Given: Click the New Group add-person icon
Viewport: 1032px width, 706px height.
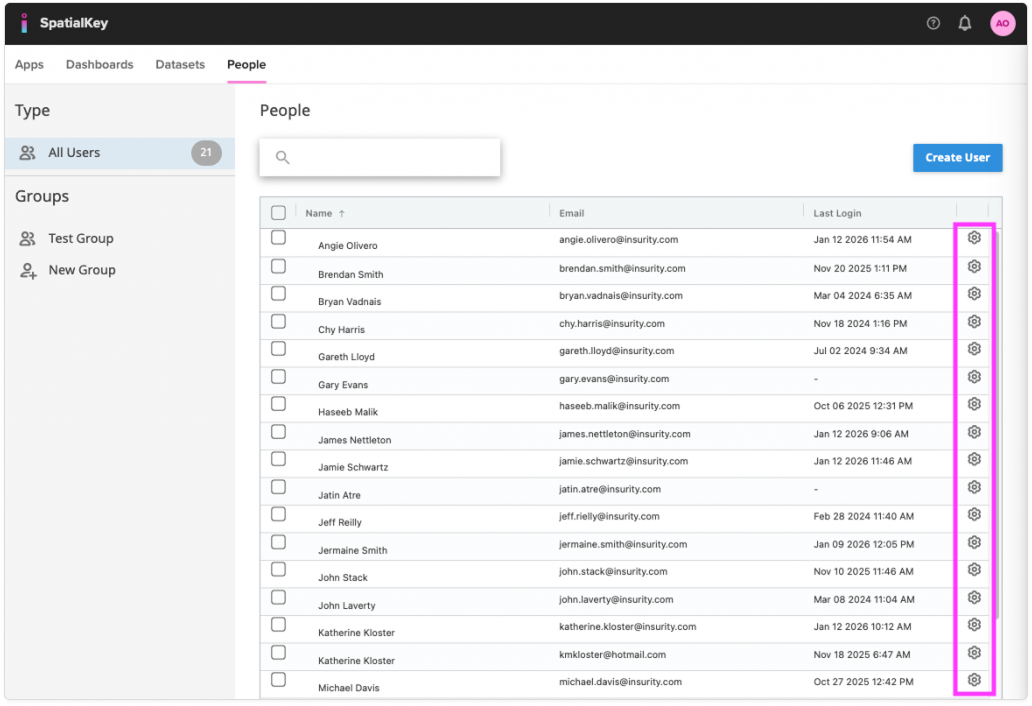Looking at the screenshot, I should pos(27,269).
